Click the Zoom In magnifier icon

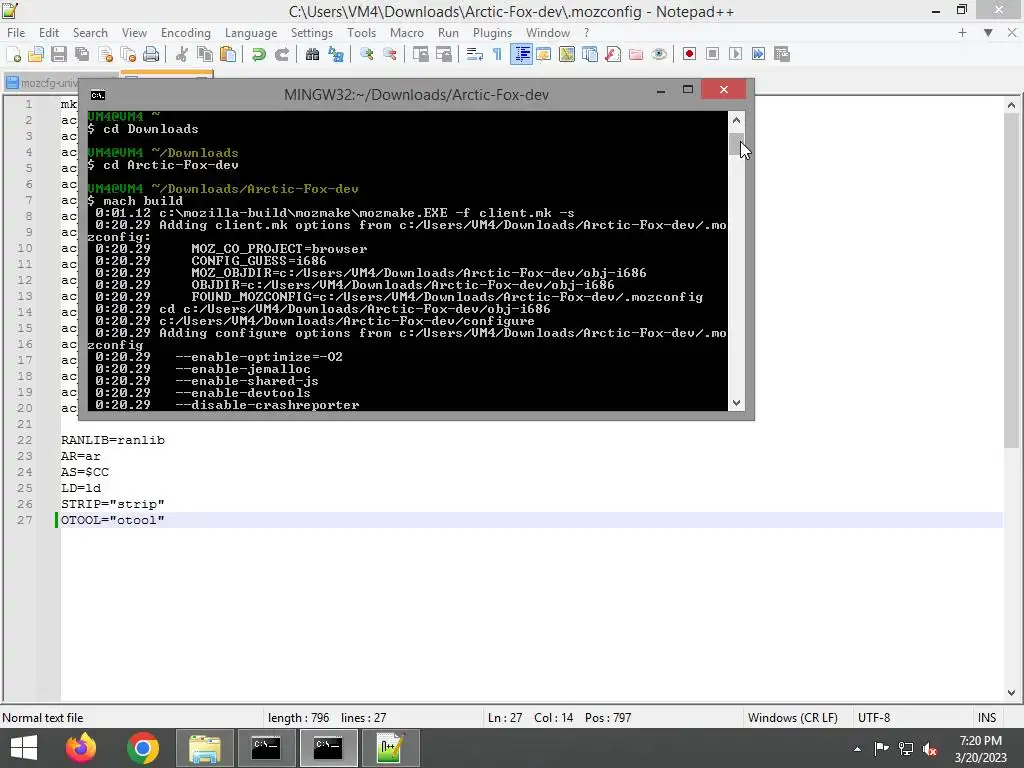[366, 54]
